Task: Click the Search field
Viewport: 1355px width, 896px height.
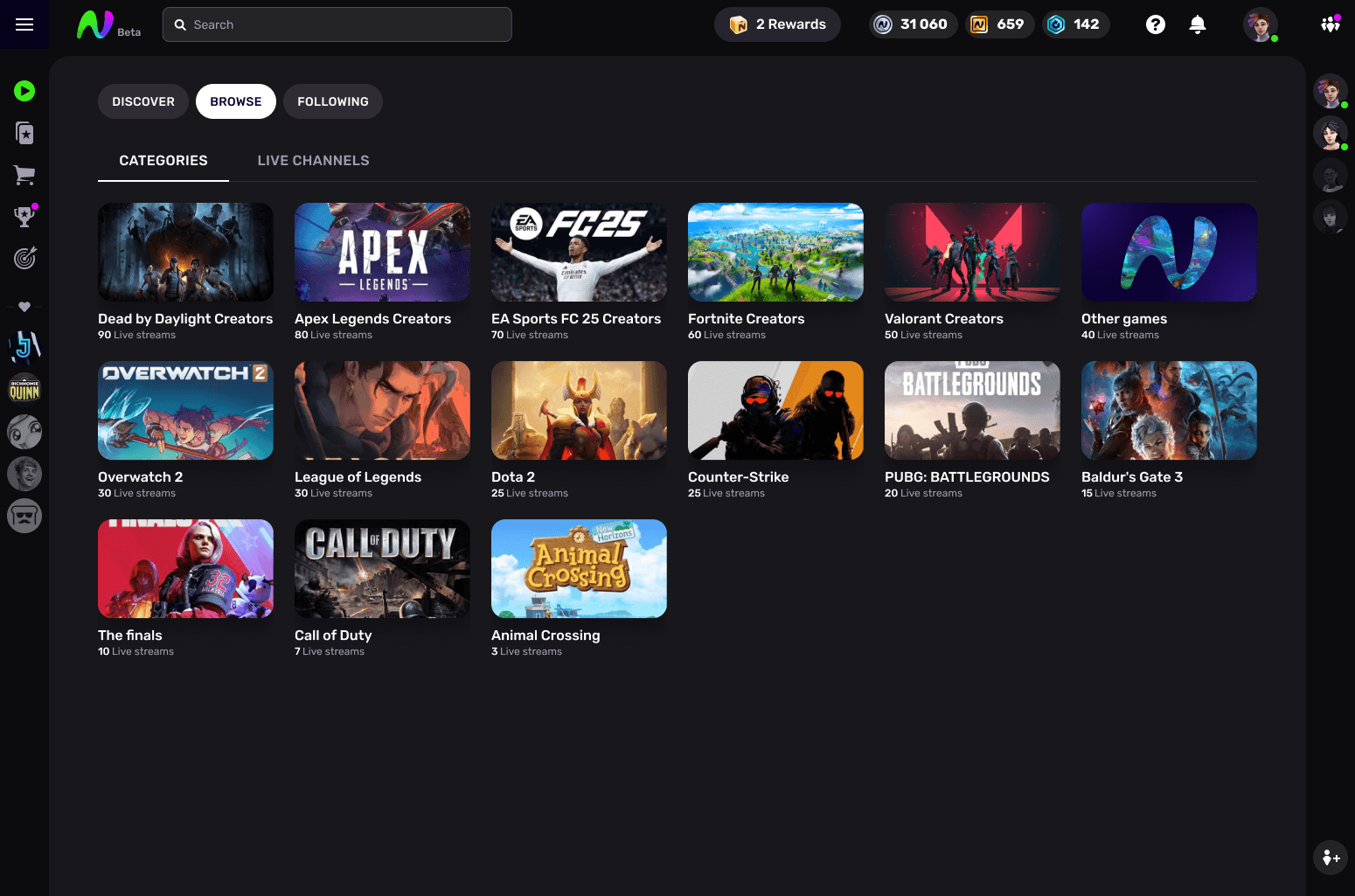Action: 337,24
